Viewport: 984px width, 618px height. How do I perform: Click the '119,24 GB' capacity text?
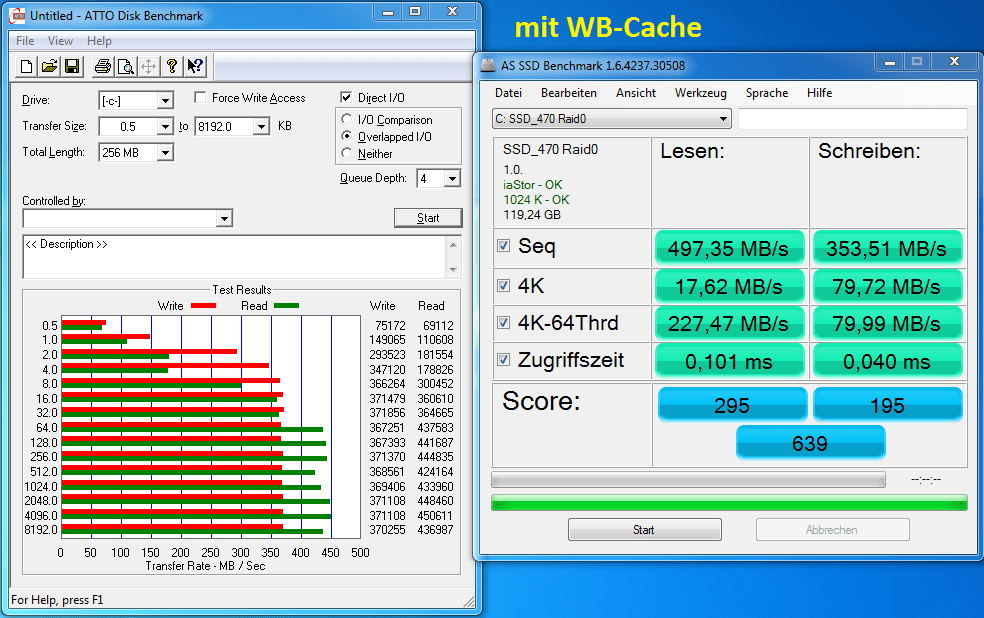pos(532,215)
